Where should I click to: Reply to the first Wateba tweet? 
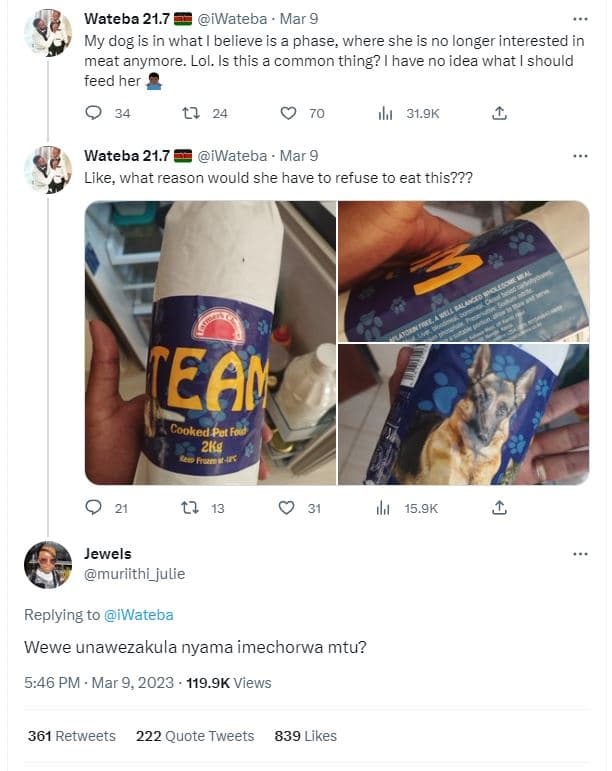94,114
